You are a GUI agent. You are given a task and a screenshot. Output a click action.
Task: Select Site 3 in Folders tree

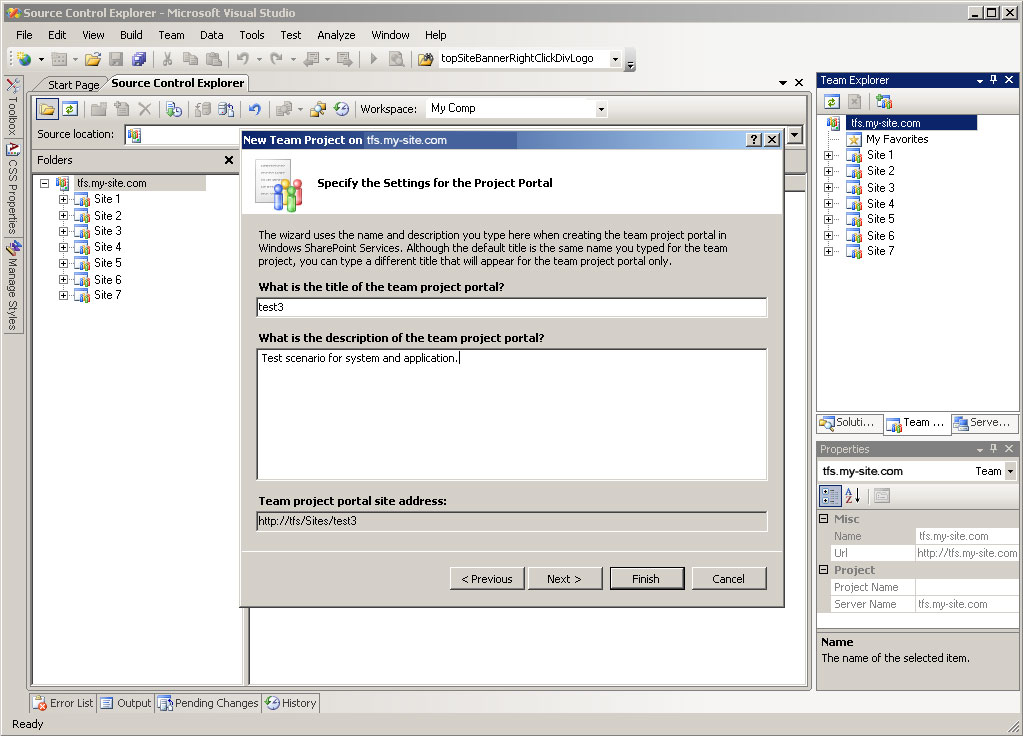(x=108, y=231)
